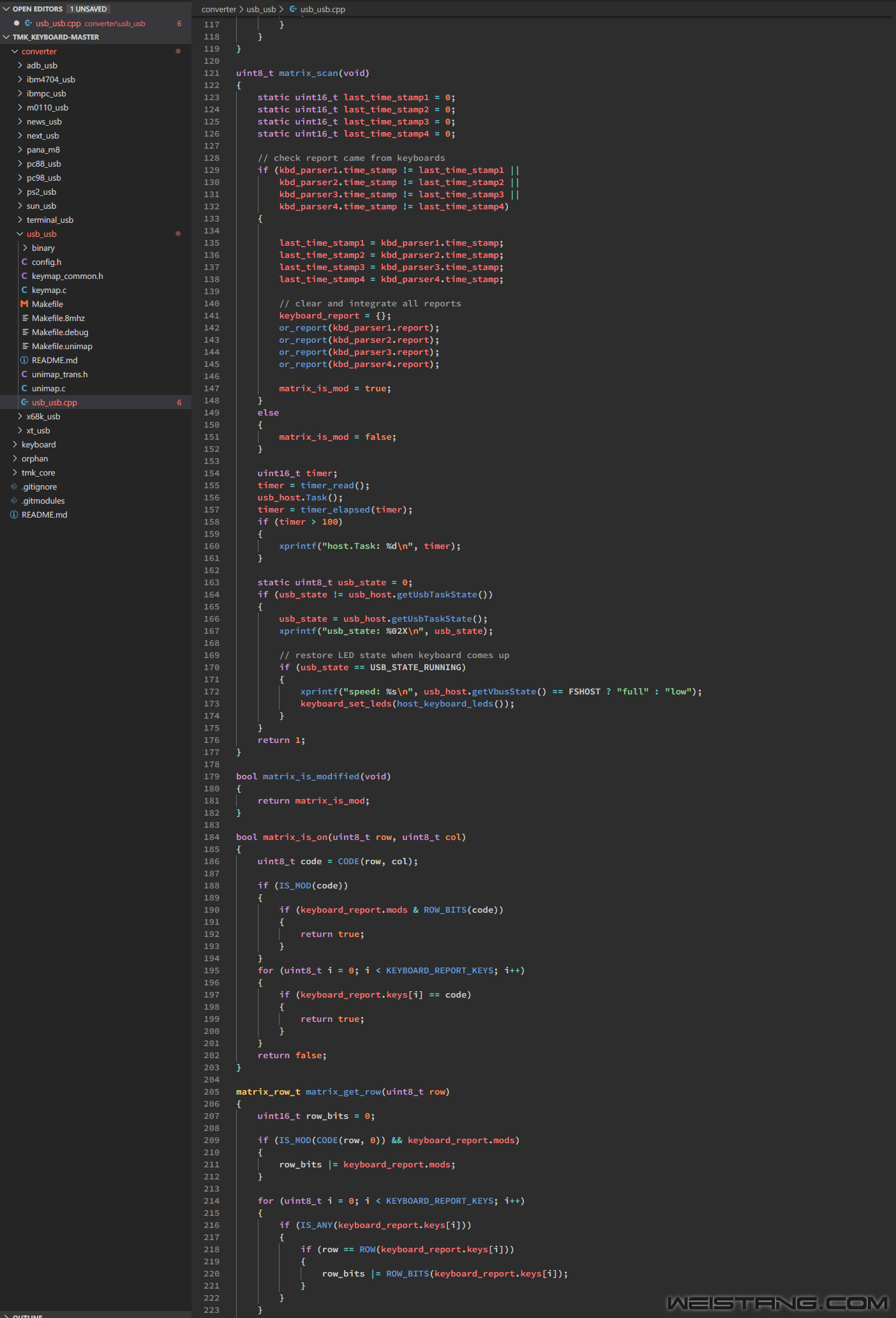The height and width of the screenshot is (1318, 896).
Task: Open Makefile.8mhz file icon
Action: (x=24, y=318)
